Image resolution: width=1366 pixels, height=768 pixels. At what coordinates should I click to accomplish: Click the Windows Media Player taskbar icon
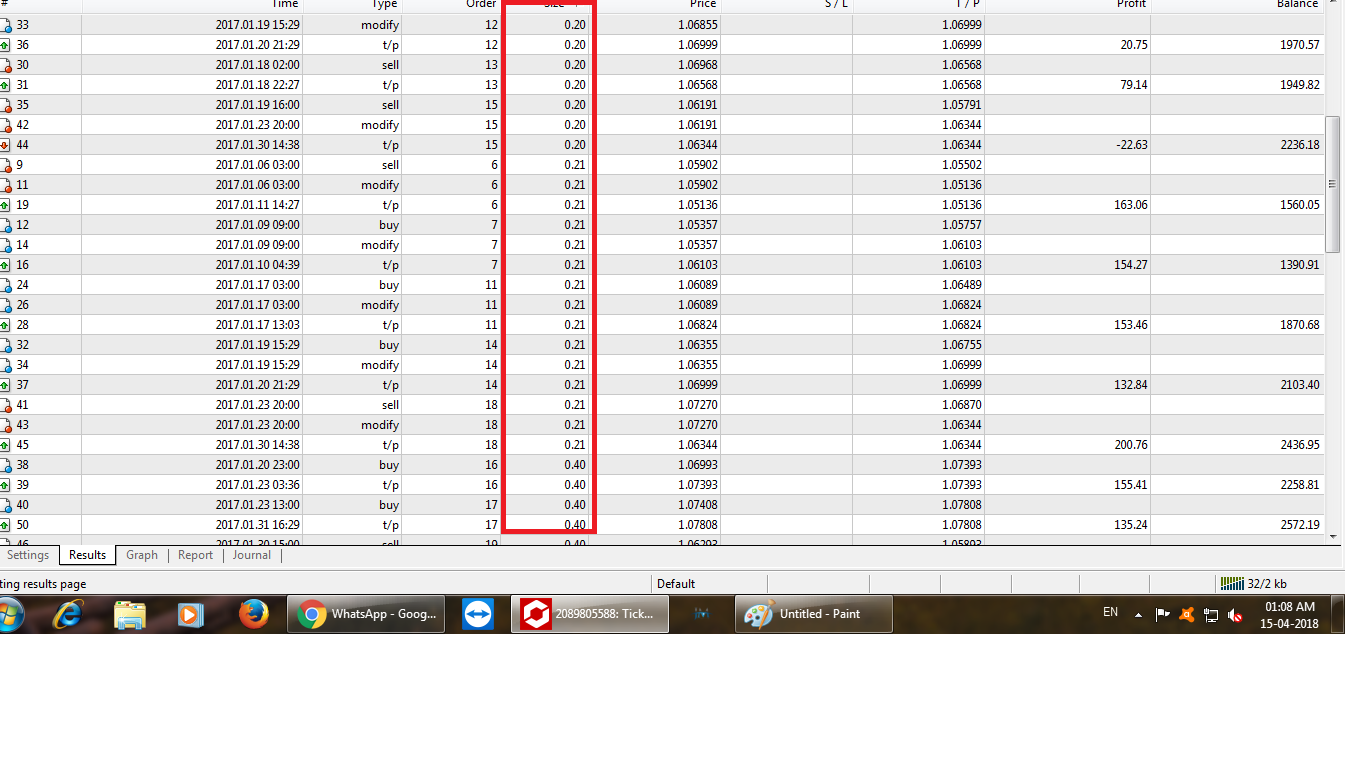click(x=190, y=614)
